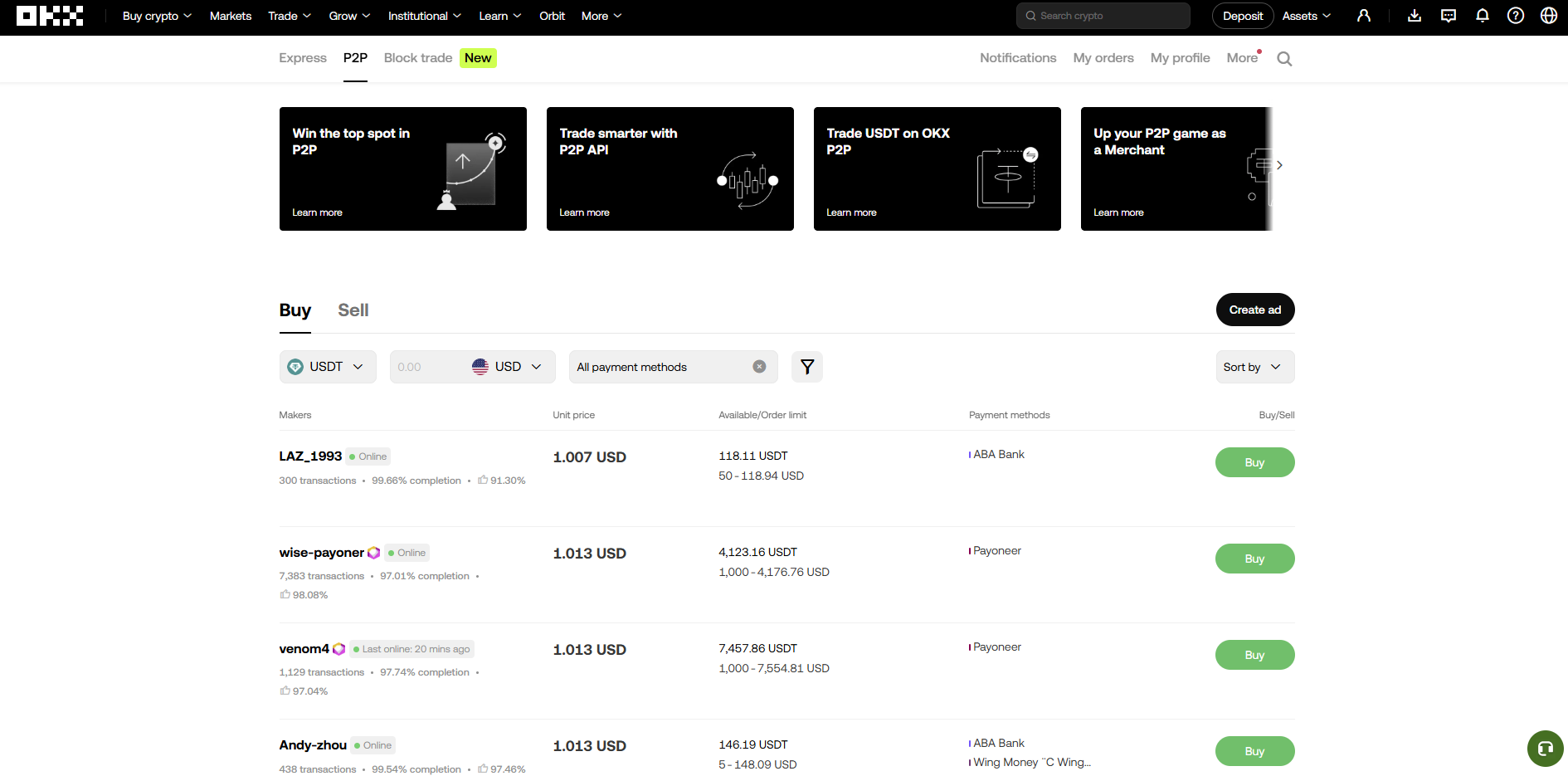Click the wise-payoner verified badge icon
This screenshot has width=1568, height=776.
374,553
